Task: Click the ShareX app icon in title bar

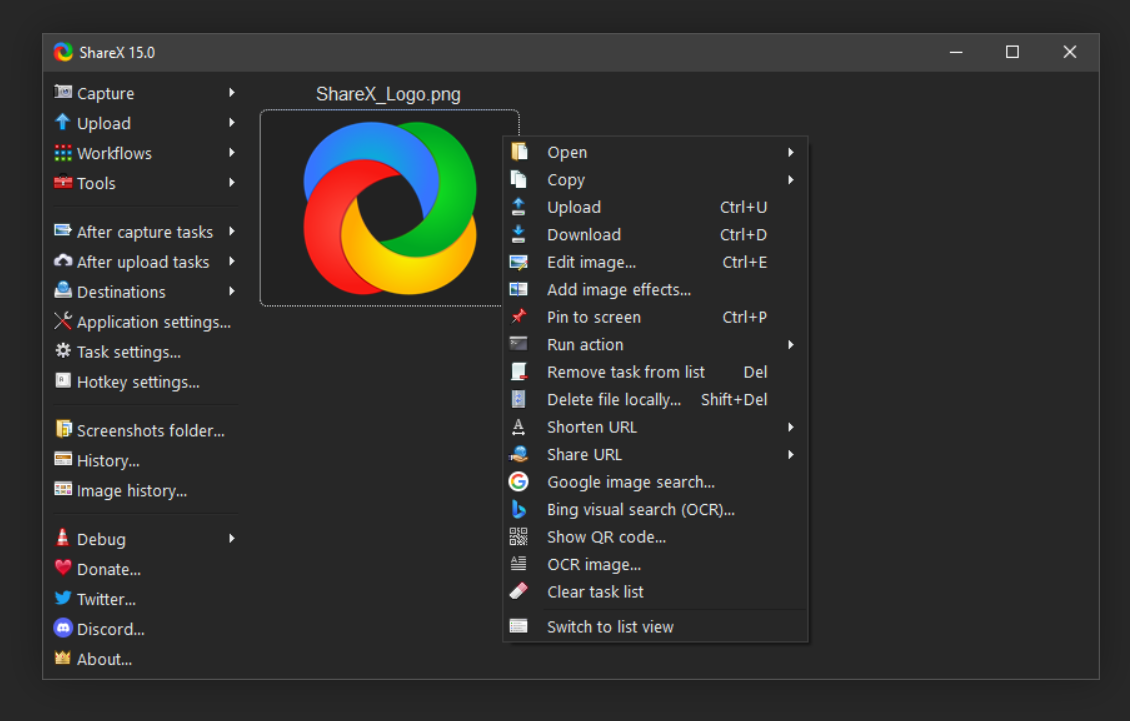Action: pyautogui.click(x=63, y=52)
